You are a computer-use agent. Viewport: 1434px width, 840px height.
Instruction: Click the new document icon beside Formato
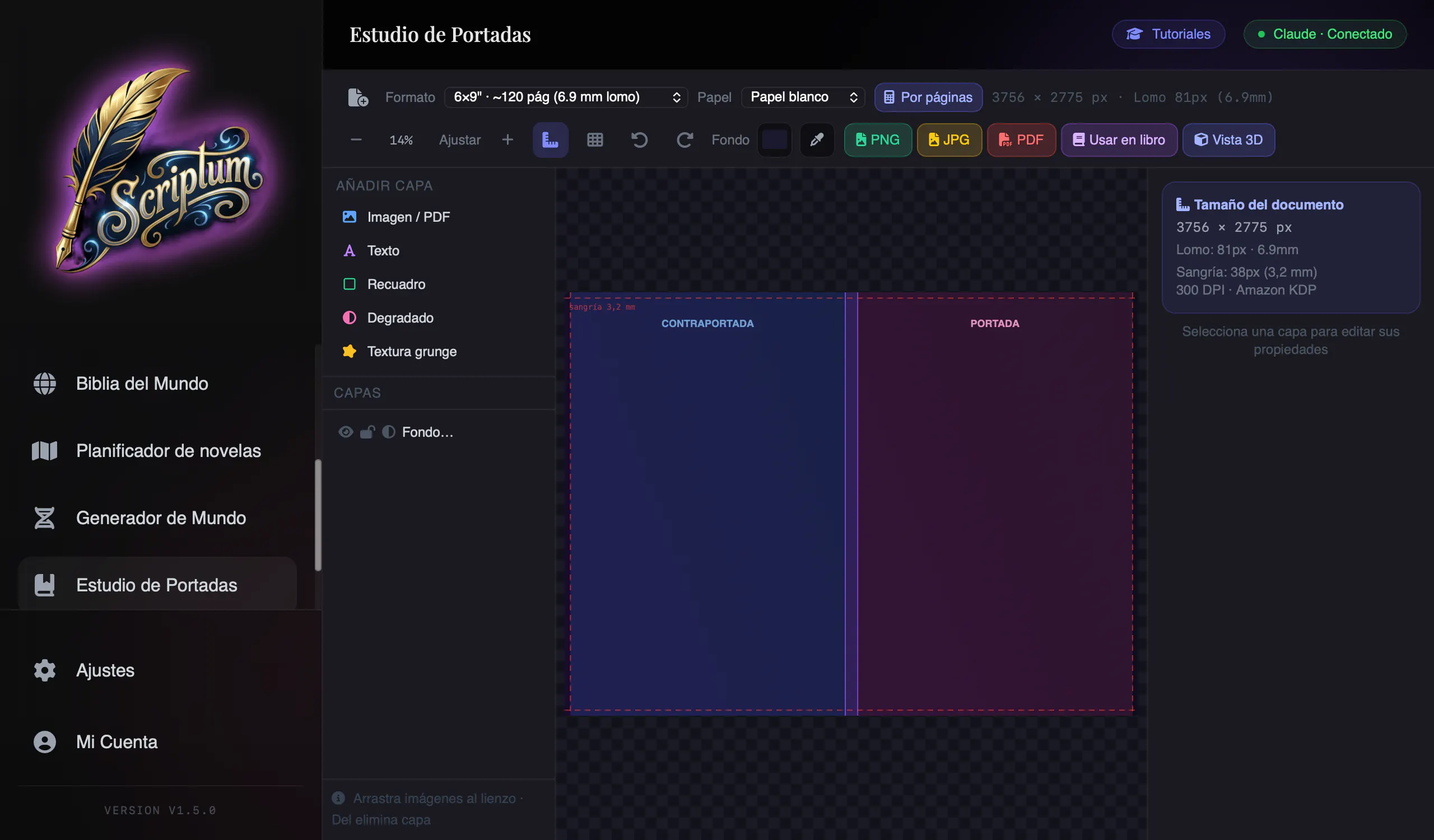pyautogui.click(x=358, y=97)
